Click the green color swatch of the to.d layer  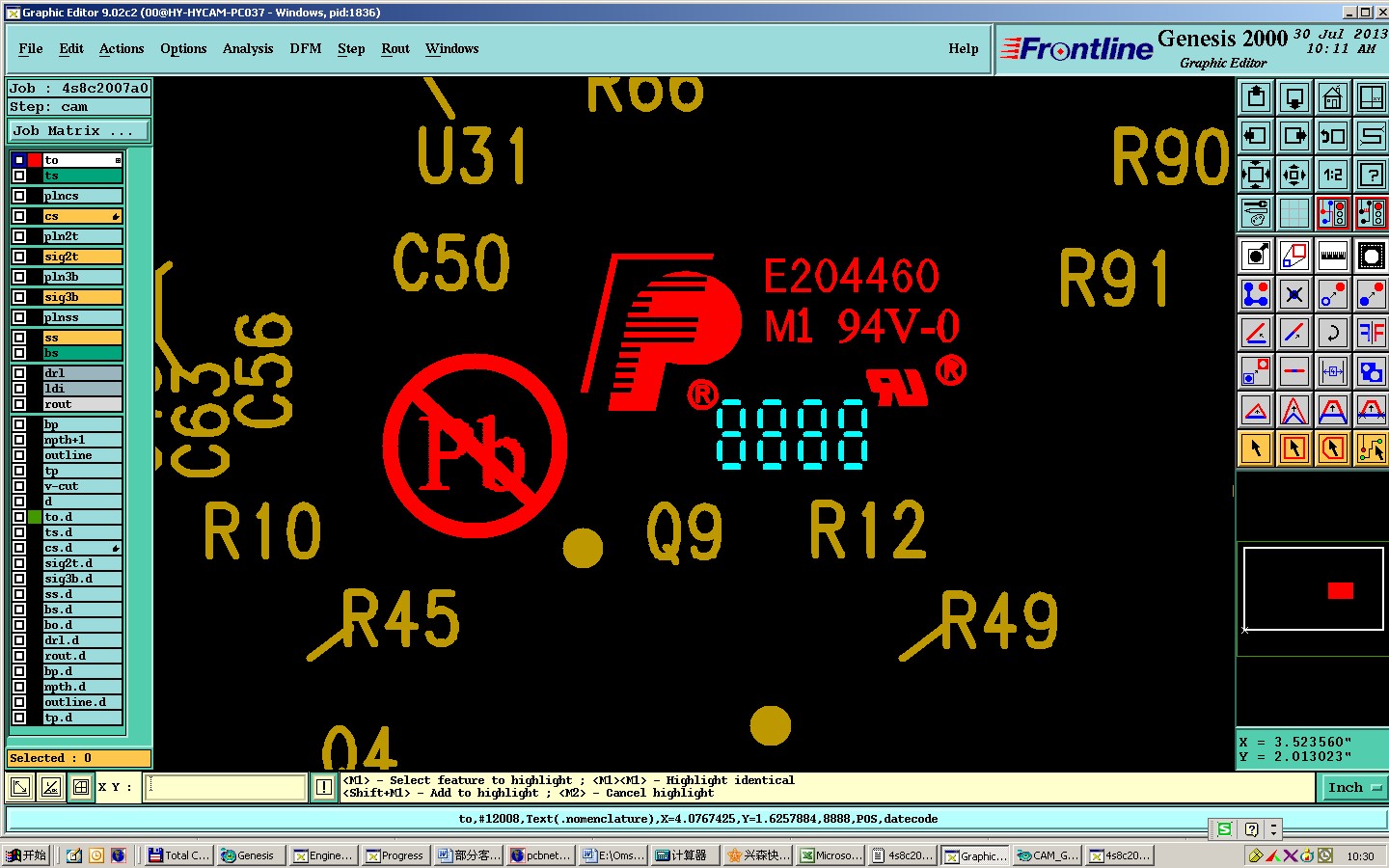click(x=35, y=517)
